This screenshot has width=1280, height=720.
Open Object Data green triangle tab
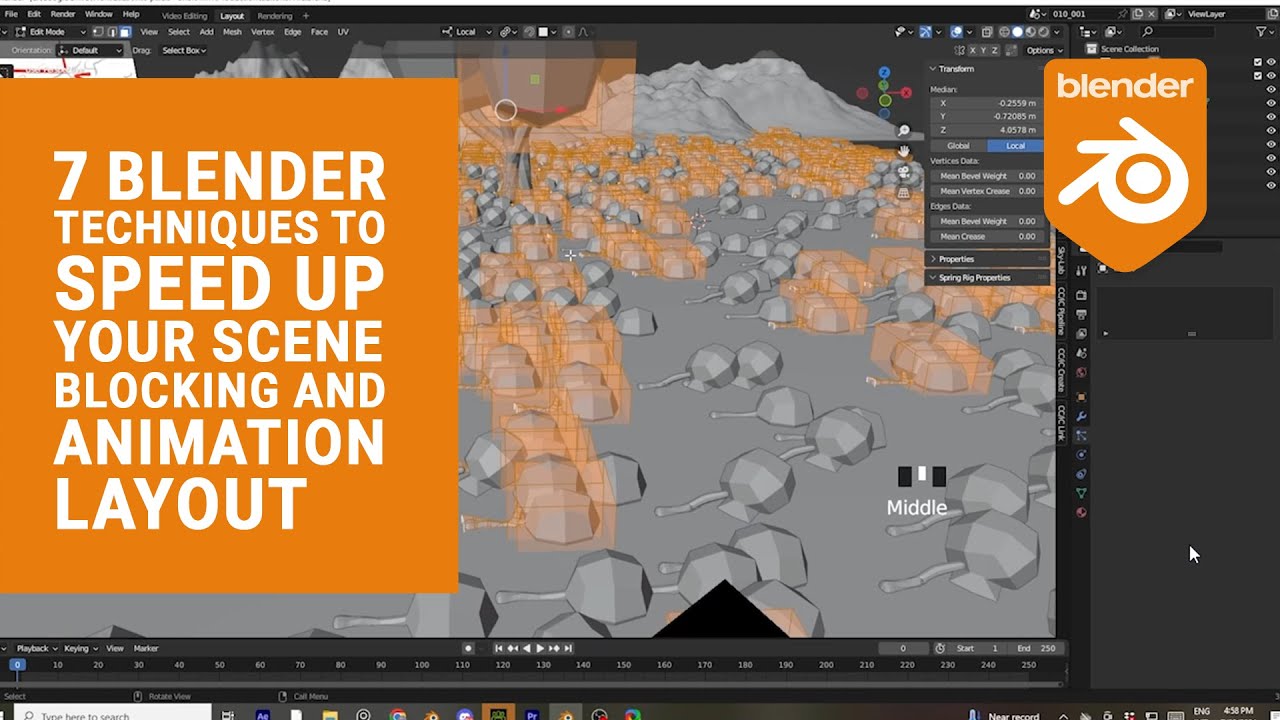[1081, 493]
